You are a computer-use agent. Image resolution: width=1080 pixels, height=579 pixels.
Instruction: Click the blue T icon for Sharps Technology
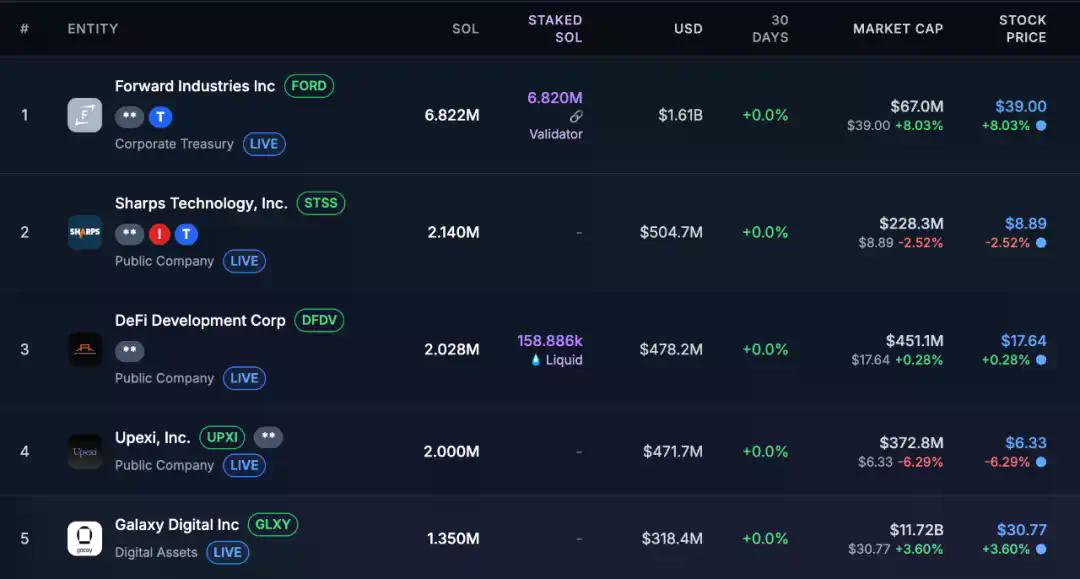pos(186,234)
